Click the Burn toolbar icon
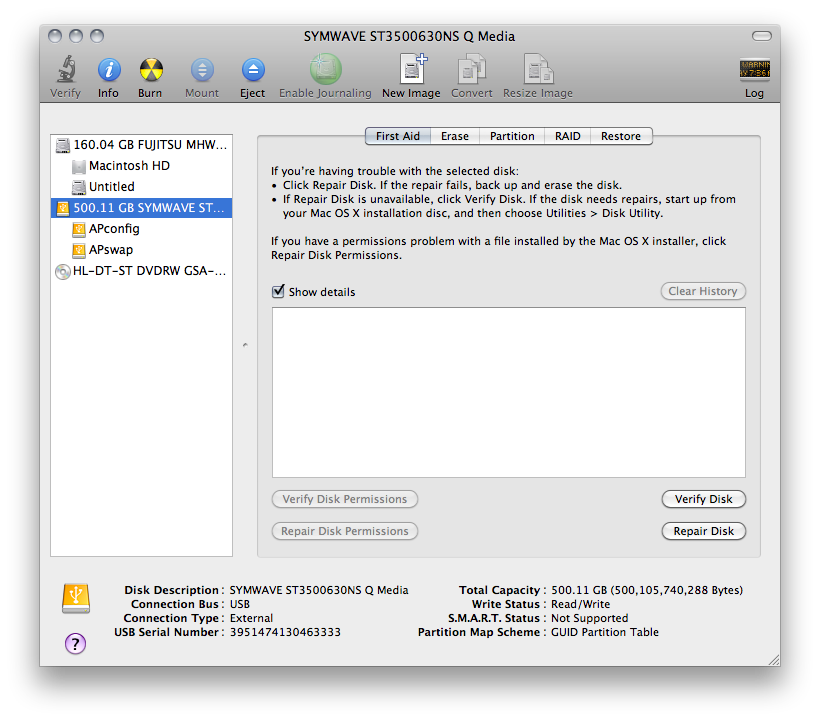The width and height of the screenshot is (820, 721). (151, 70)
